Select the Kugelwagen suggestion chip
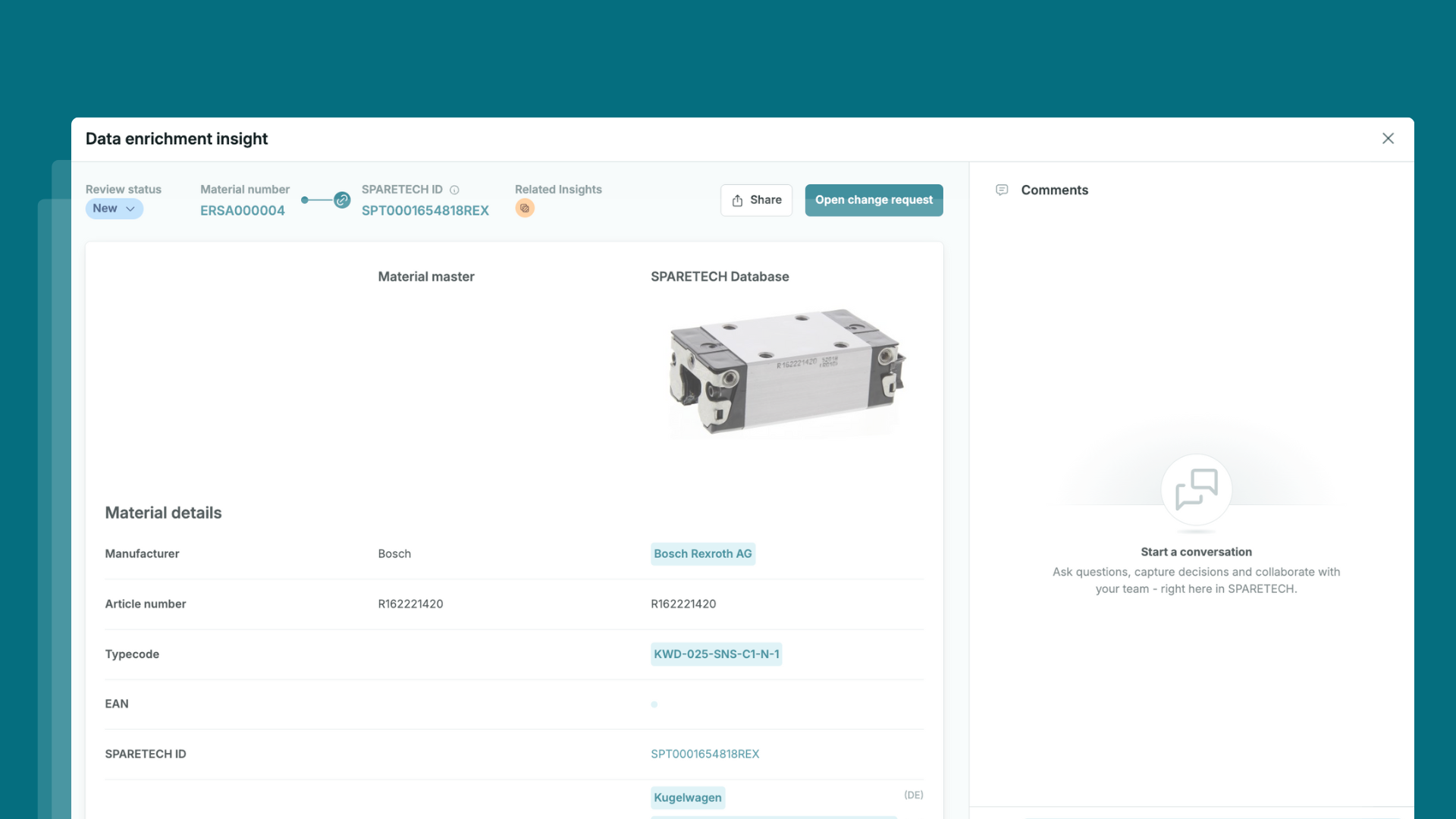Viewport: 1456px width, 819px height. point(687,797)
